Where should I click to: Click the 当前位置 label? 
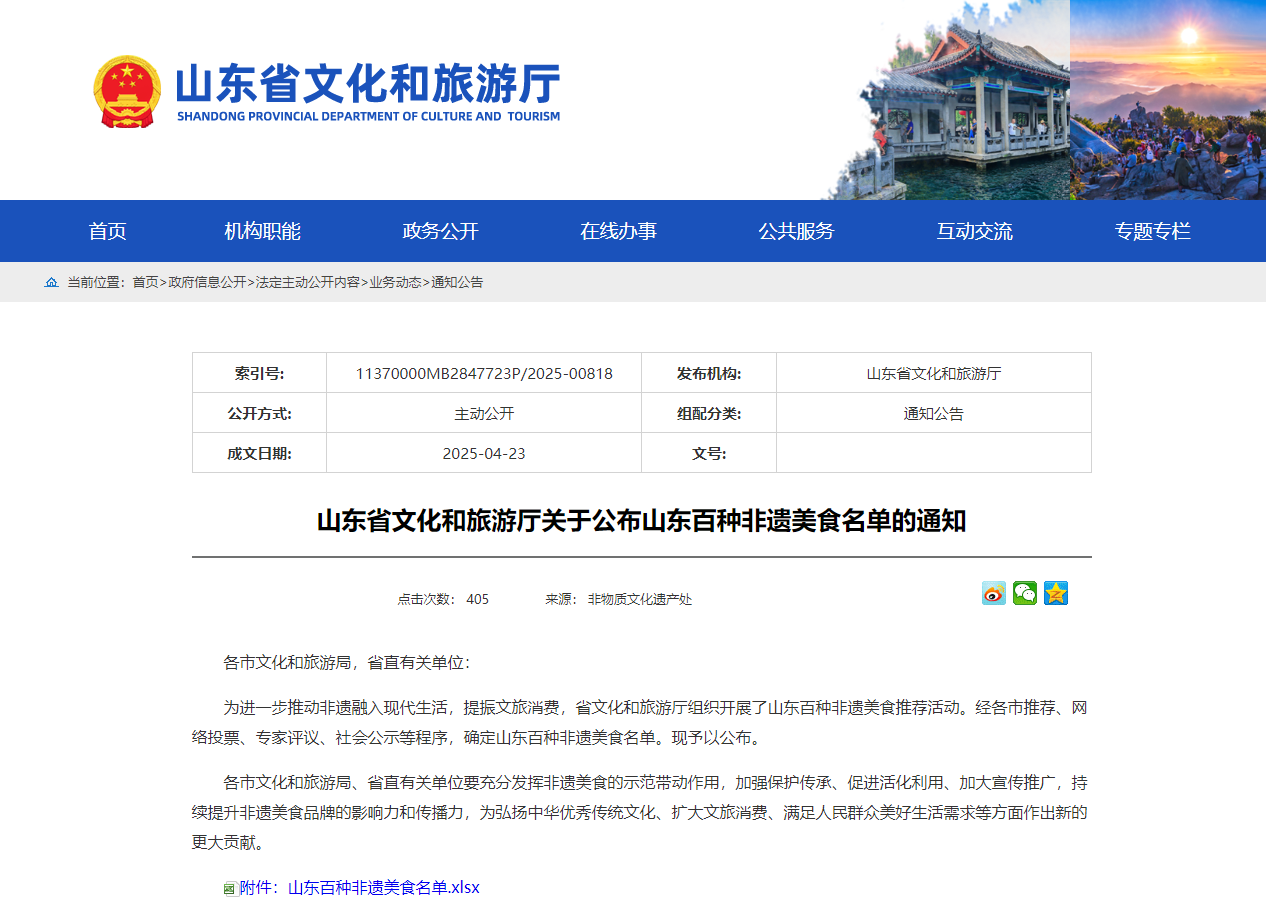pos(97,283)
